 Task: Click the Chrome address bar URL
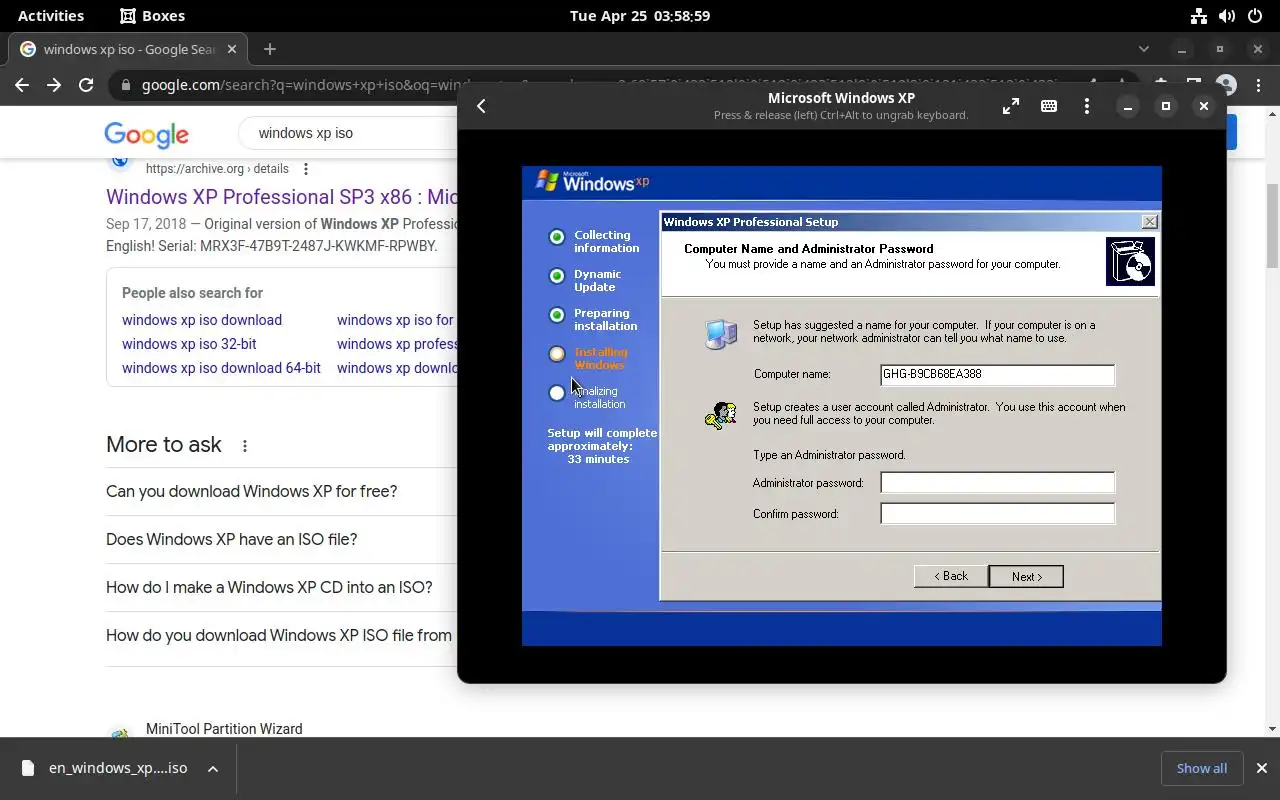point(600,85)
